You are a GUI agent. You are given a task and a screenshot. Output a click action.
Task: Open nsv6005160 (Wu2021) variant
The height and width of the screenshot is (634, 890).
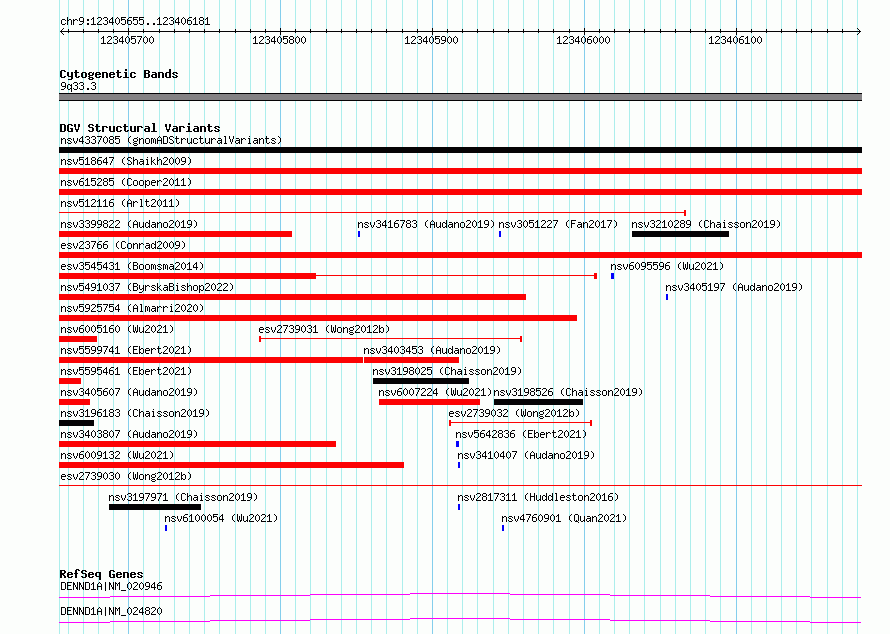click(x=117, y=329)
